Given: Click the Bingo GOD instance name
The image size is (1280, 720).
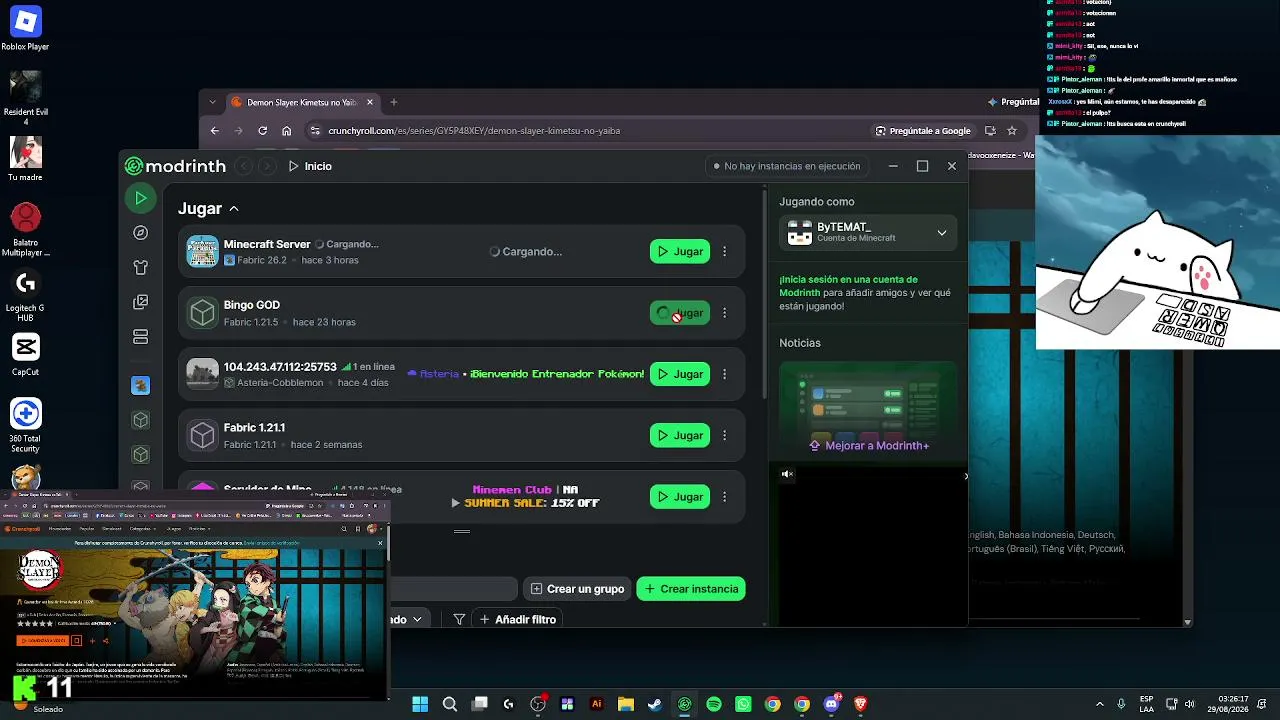Looking at the screenshot, I should [252, 305].
